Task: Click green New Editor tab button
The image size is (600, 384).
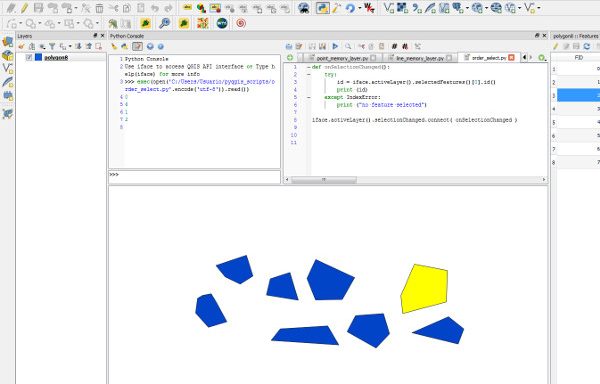Action: [290, 58]
